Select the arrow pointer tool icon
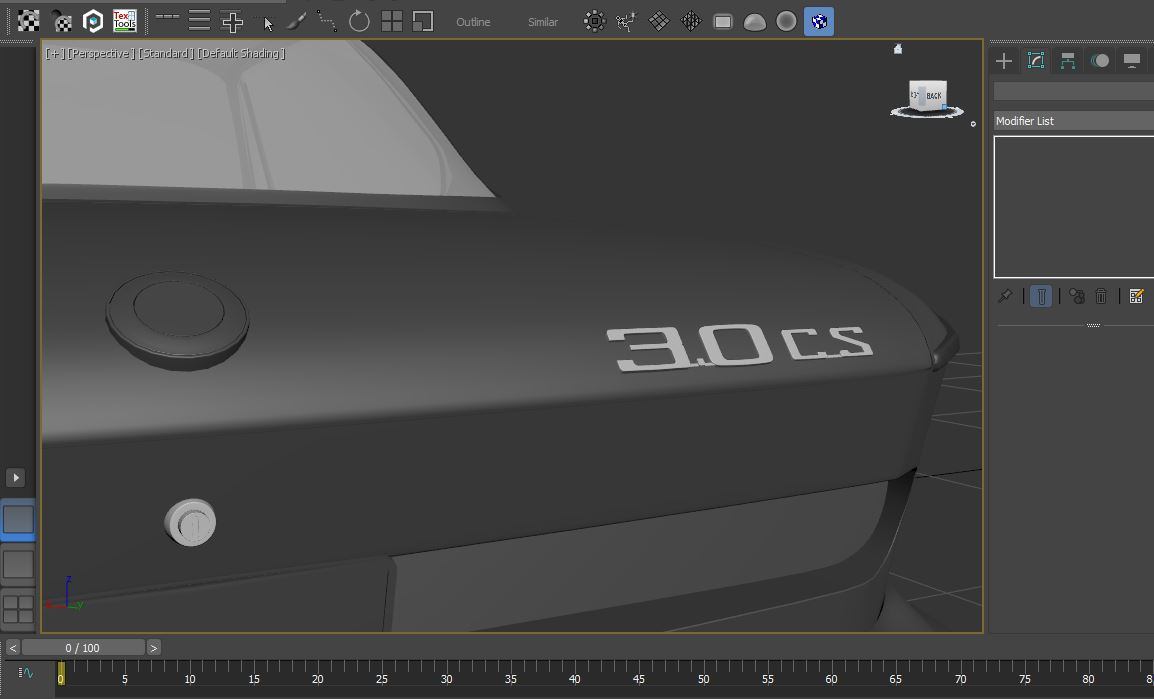This screenshot has width=1154, height=699. coord(268,24)
